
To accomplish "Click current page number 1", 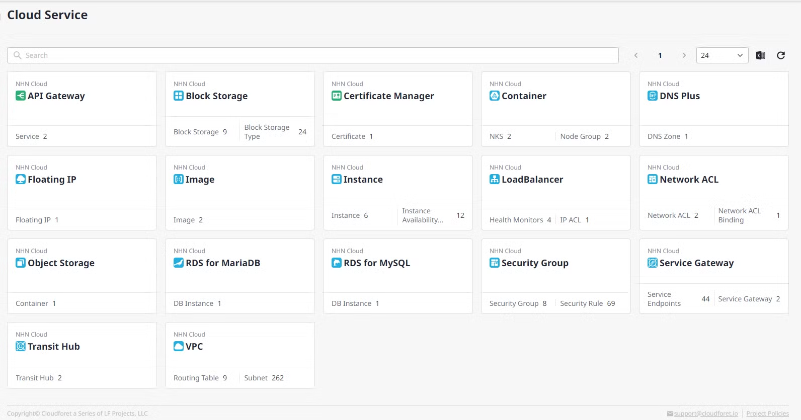I will click(x=660, y=55).
